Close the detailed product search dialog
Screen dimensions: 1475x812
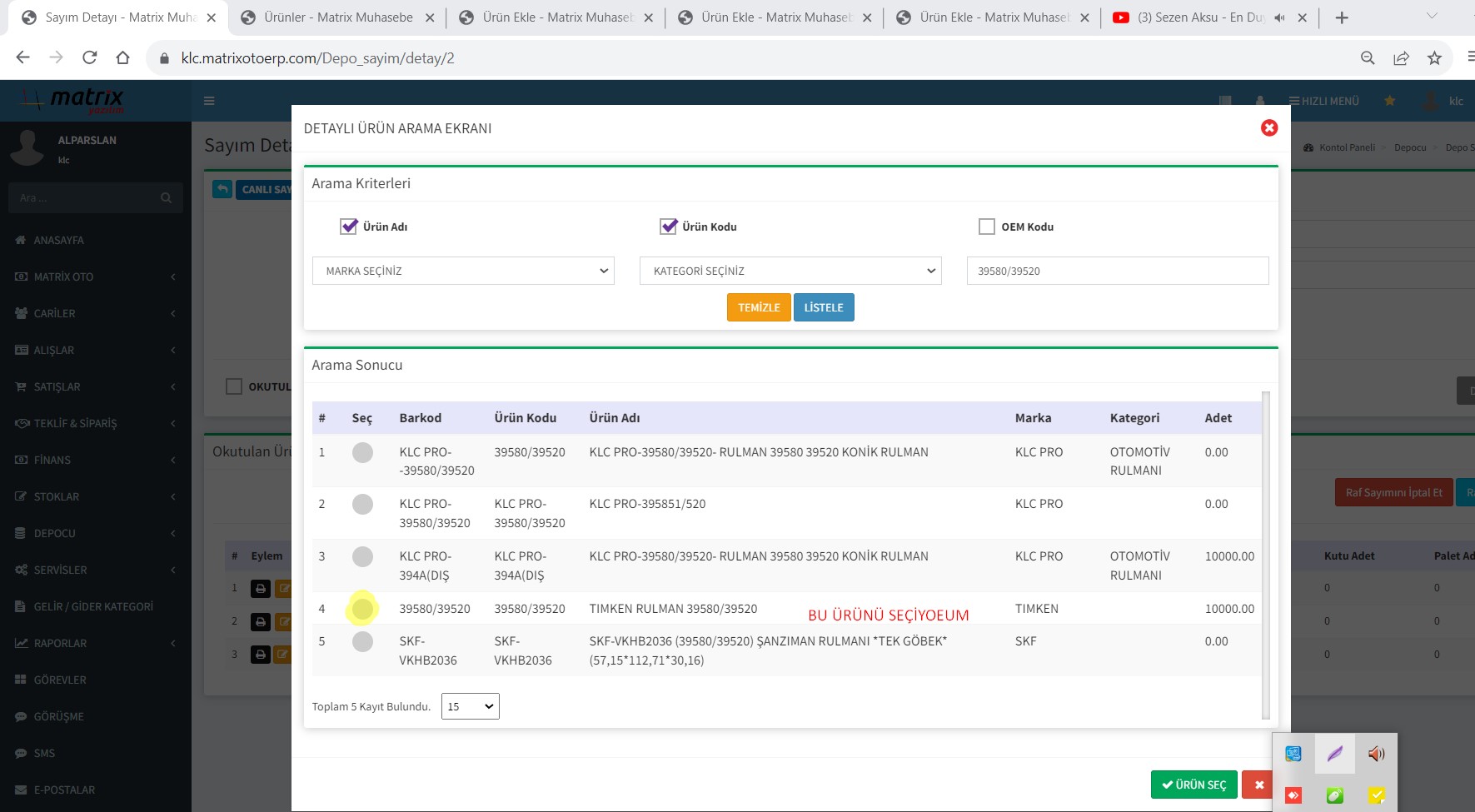[x=1268, y=127]
